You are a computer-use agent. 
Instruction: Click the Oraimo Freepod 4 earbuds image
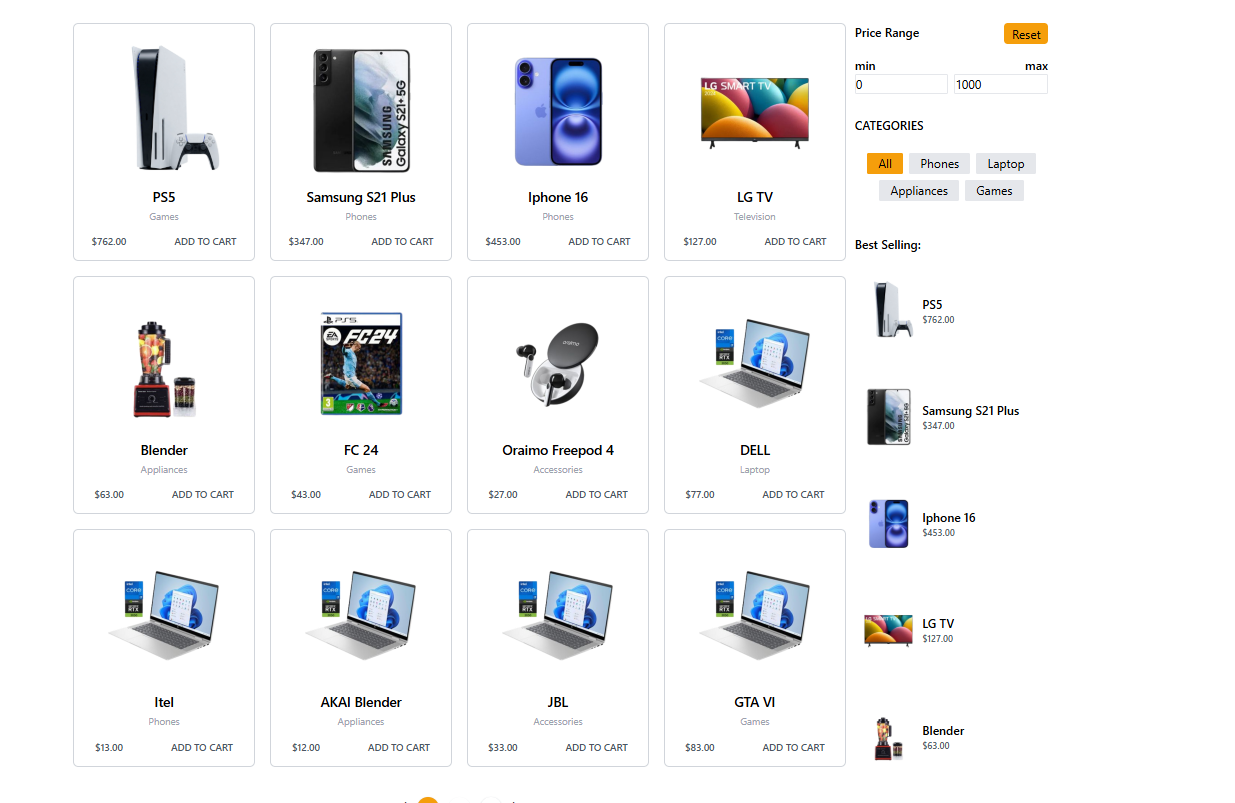pos(557,363)
